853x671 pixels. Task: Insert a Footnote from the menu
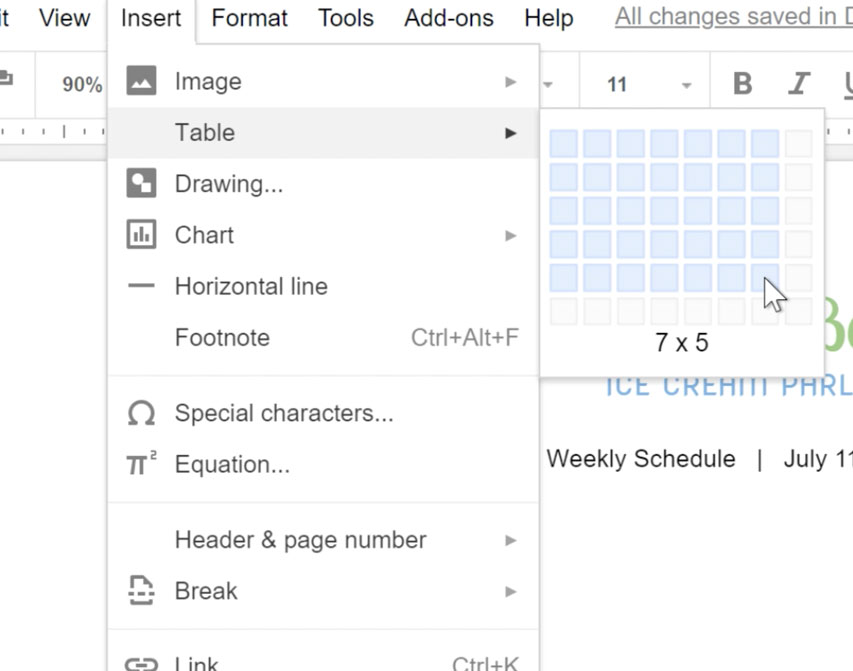(222, 338)
